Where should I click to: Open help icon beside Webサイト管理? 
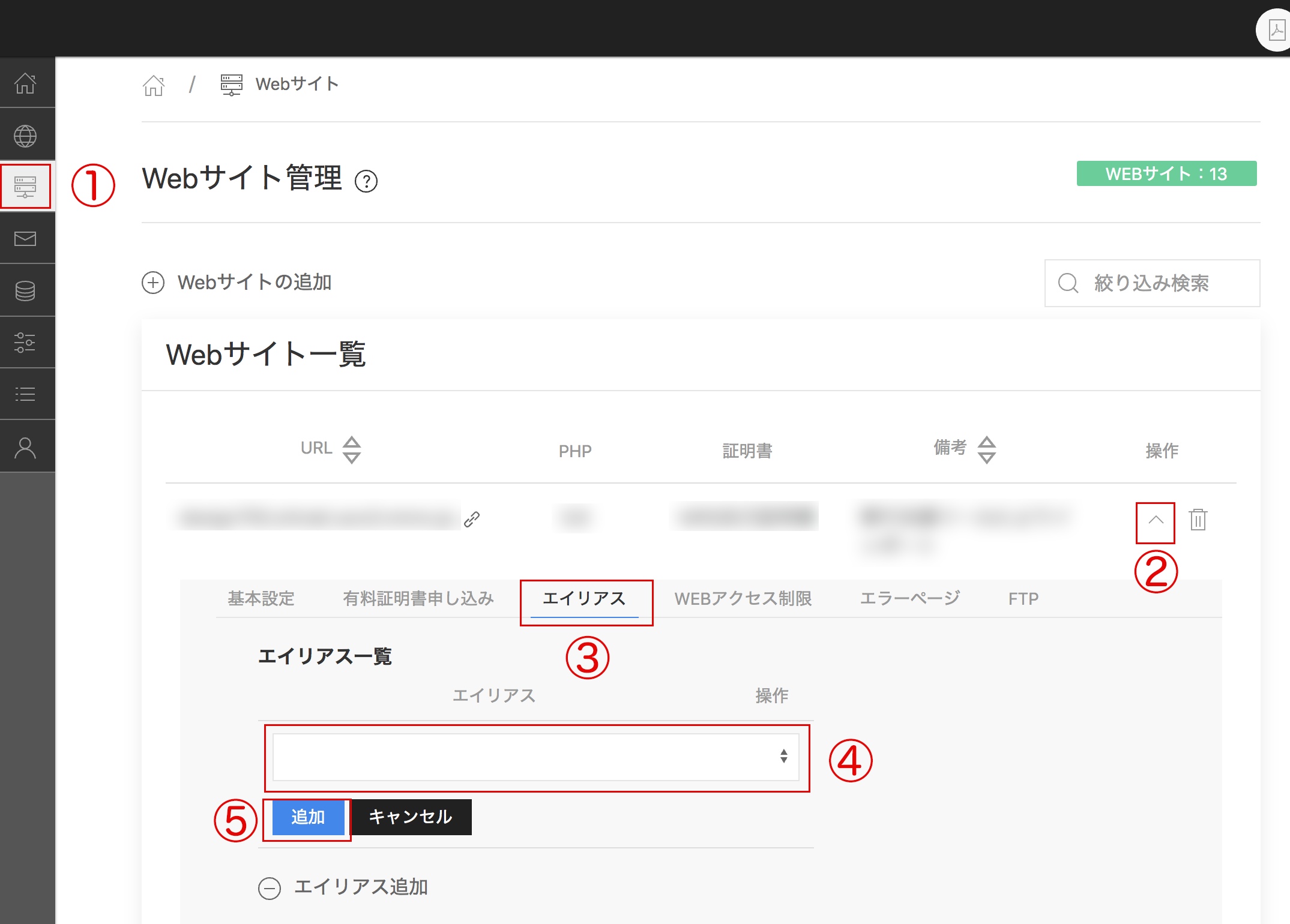coord(366,181)
